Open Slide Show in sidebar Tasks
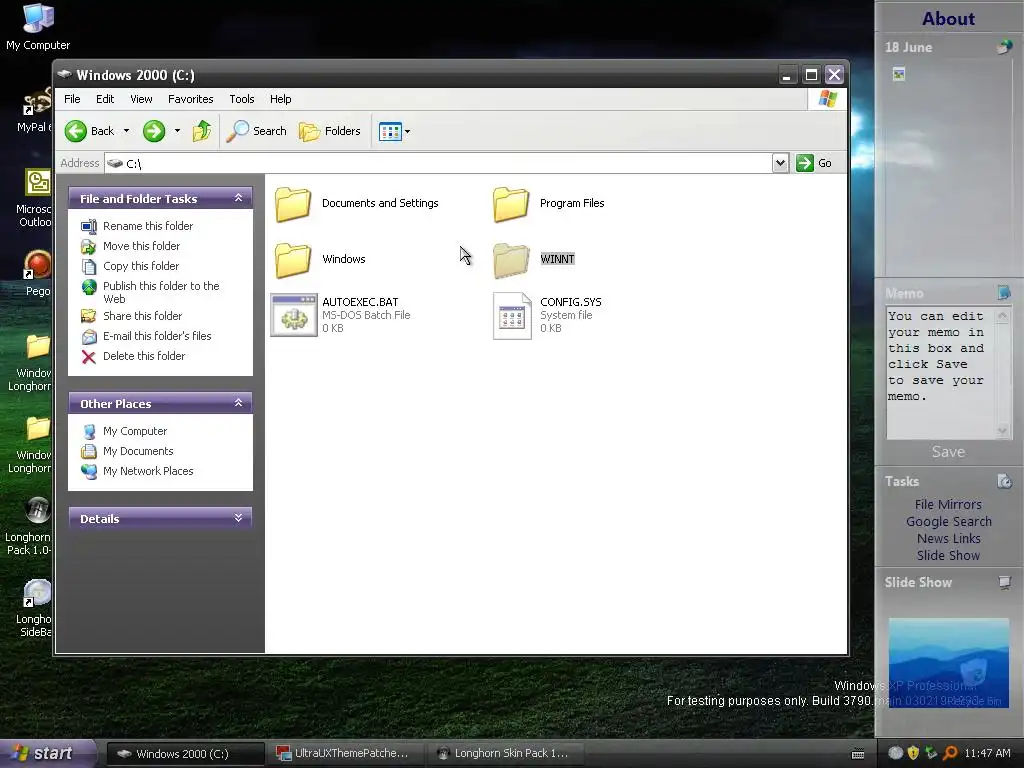Image resolution: width=1024 pixels, height=768 pixels. tap(948, 556)
